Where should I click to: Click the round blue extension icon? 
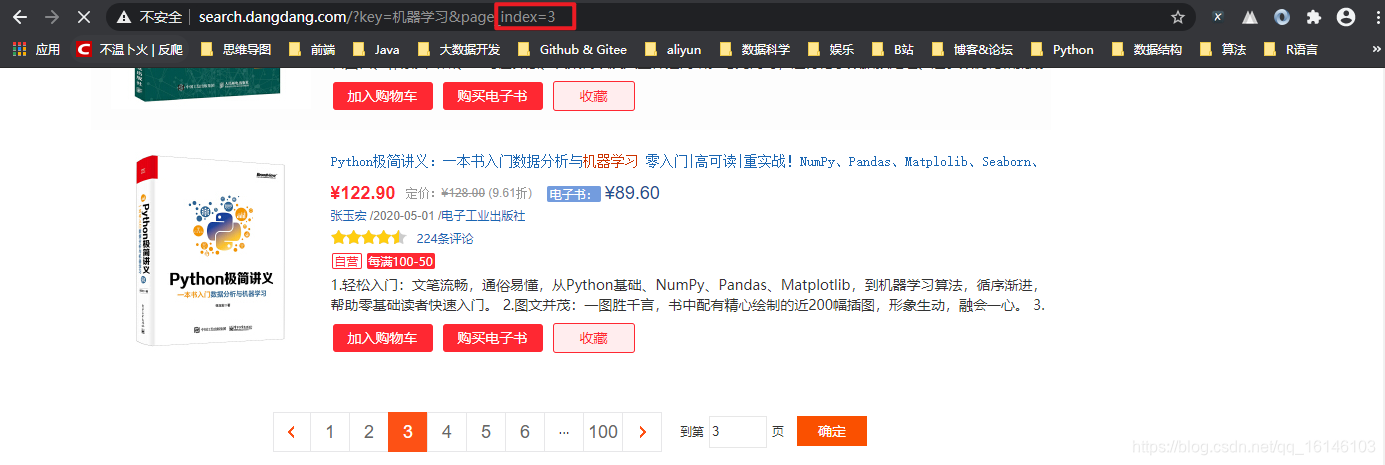pyautogui.click(x=1282, y=17)
